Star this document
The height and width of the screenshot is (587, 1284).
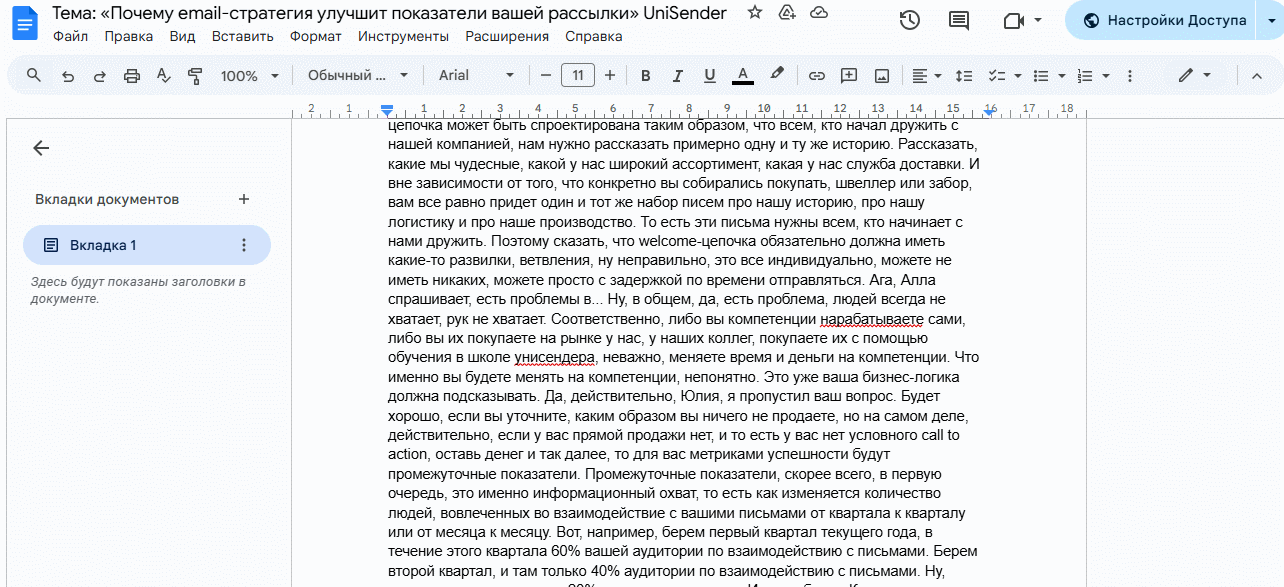tap(755, 13)
